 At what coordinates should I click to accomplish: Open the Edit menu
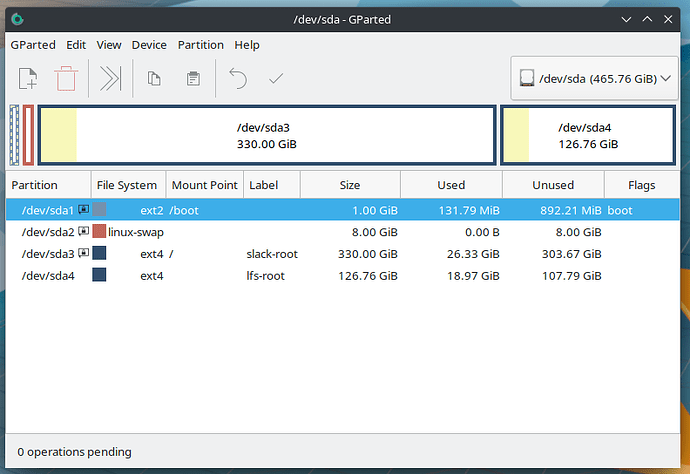click(76, 45)
